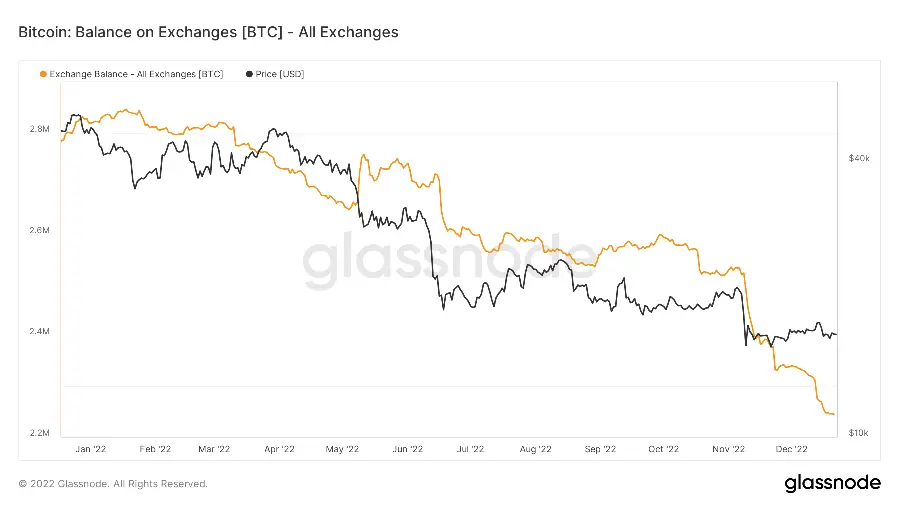
Task: Click the 2.8M y-axis label
Action: pyautogui.click(x=39, y=129)
